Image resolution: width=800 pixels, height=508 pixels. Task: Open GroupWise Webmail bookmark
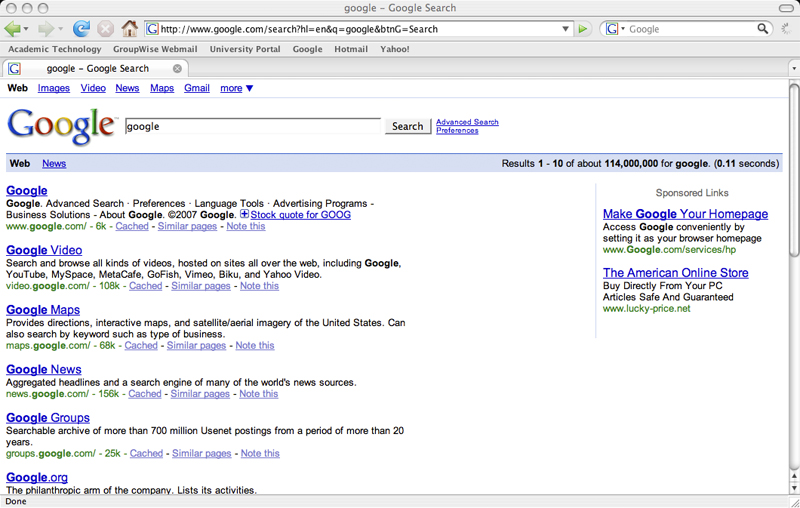pos(155,49)
